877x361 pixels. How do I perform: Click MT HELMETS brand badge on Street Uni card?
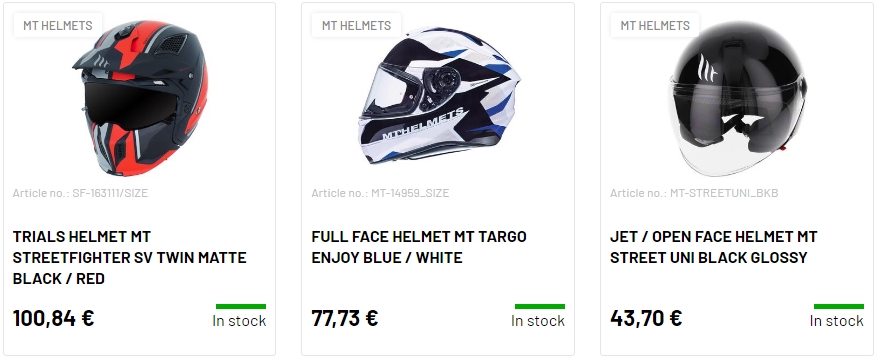655,25
